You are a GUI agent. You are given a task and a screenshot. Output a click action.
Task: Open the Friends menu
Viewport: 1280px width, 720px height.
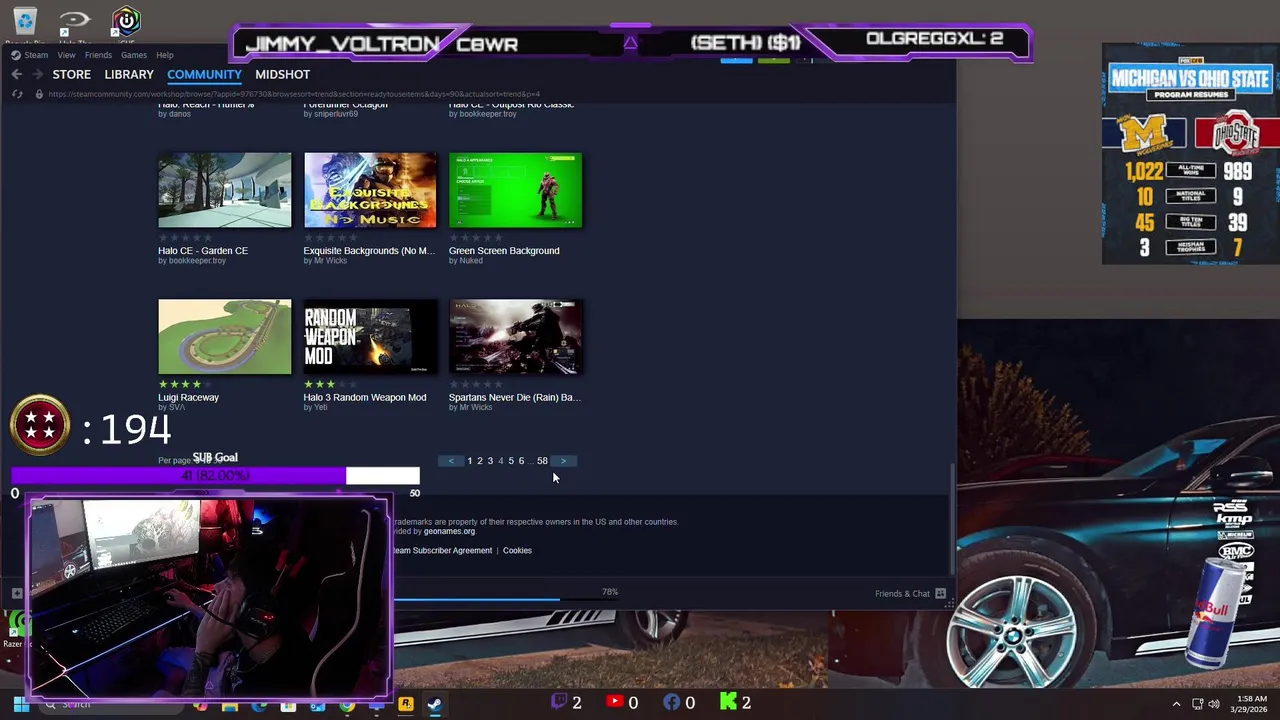[x=98, y=55]
